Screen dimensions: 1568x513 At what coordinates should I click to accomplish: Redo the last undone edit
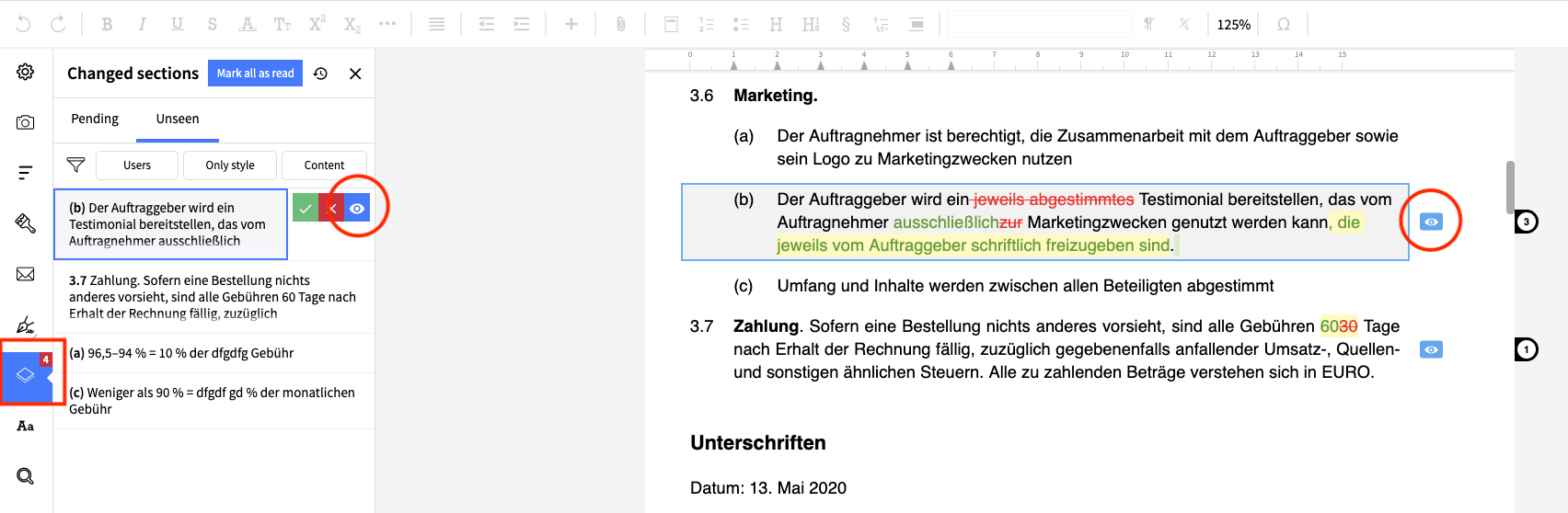[58, 24]
